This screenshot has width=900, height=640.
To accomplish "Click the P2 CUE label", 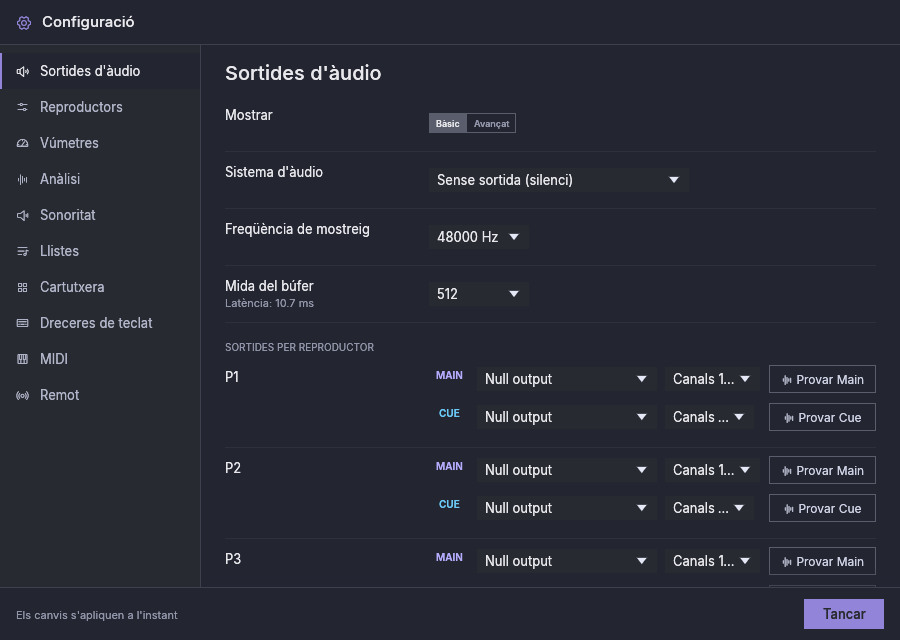I will (x=449, y=505).
